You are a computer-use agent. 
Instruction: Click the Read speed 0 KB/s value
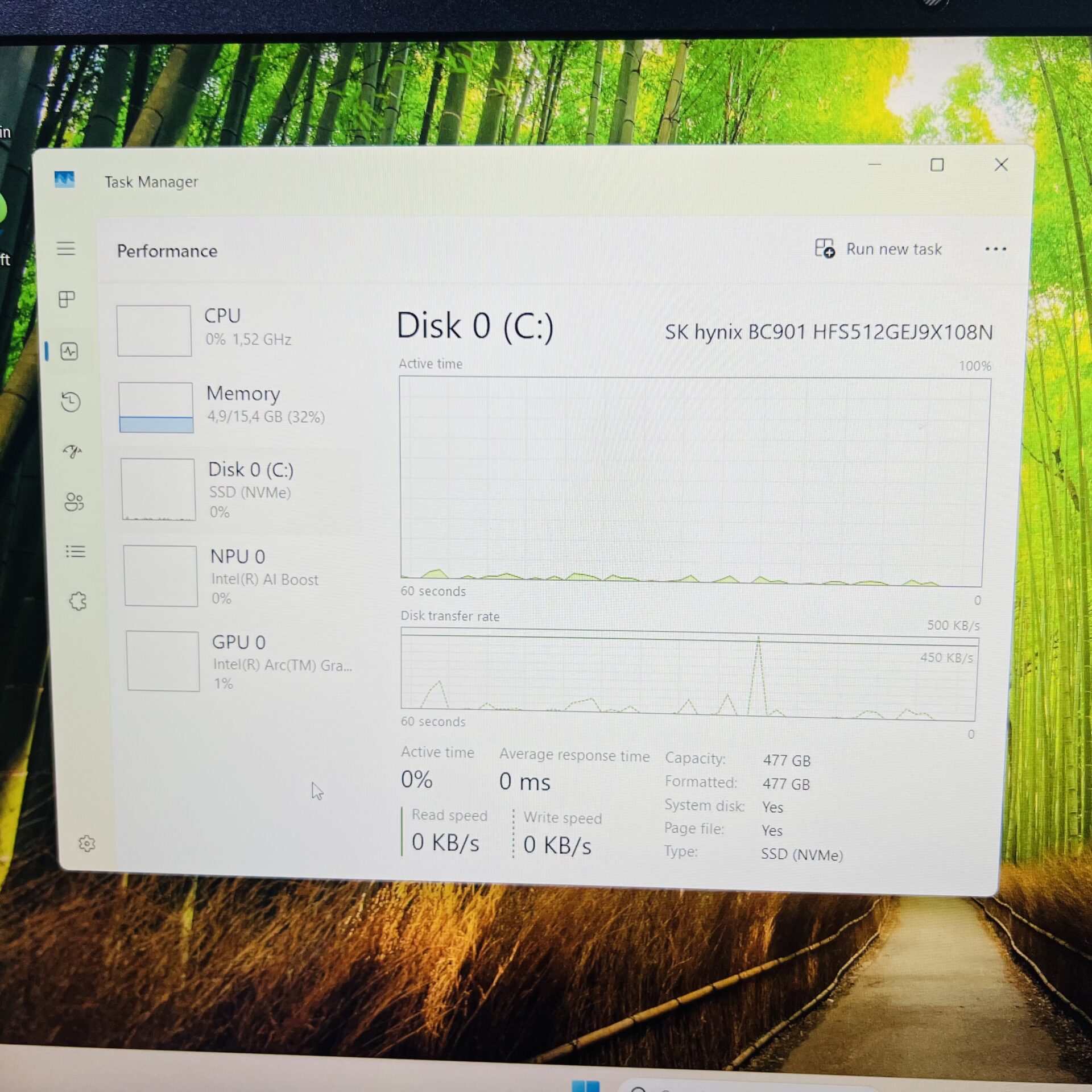(445, 842)
